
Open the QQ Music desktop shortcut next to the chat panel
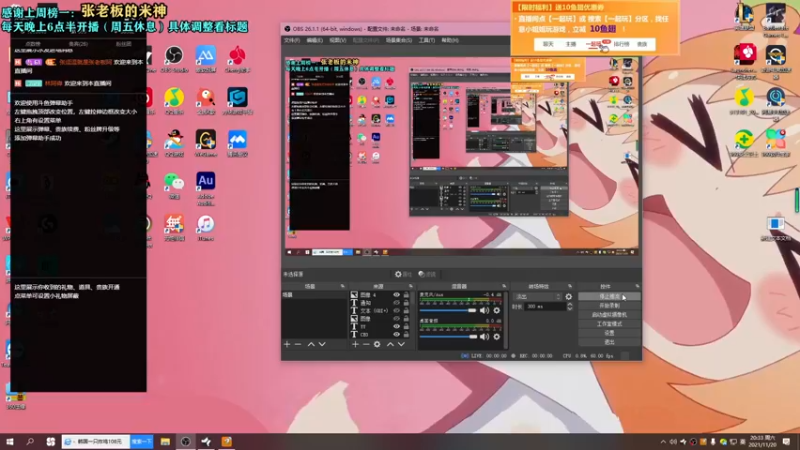[174, 101]
